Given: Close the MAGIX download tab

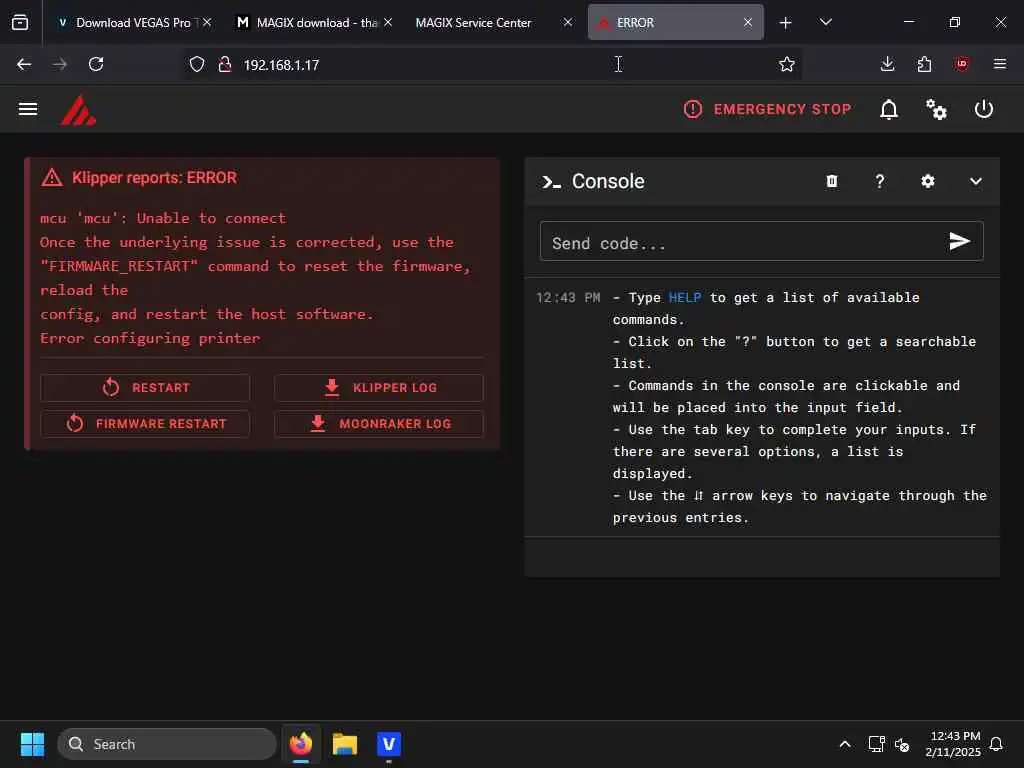Looking at the screenshot, I should [388, 22].
